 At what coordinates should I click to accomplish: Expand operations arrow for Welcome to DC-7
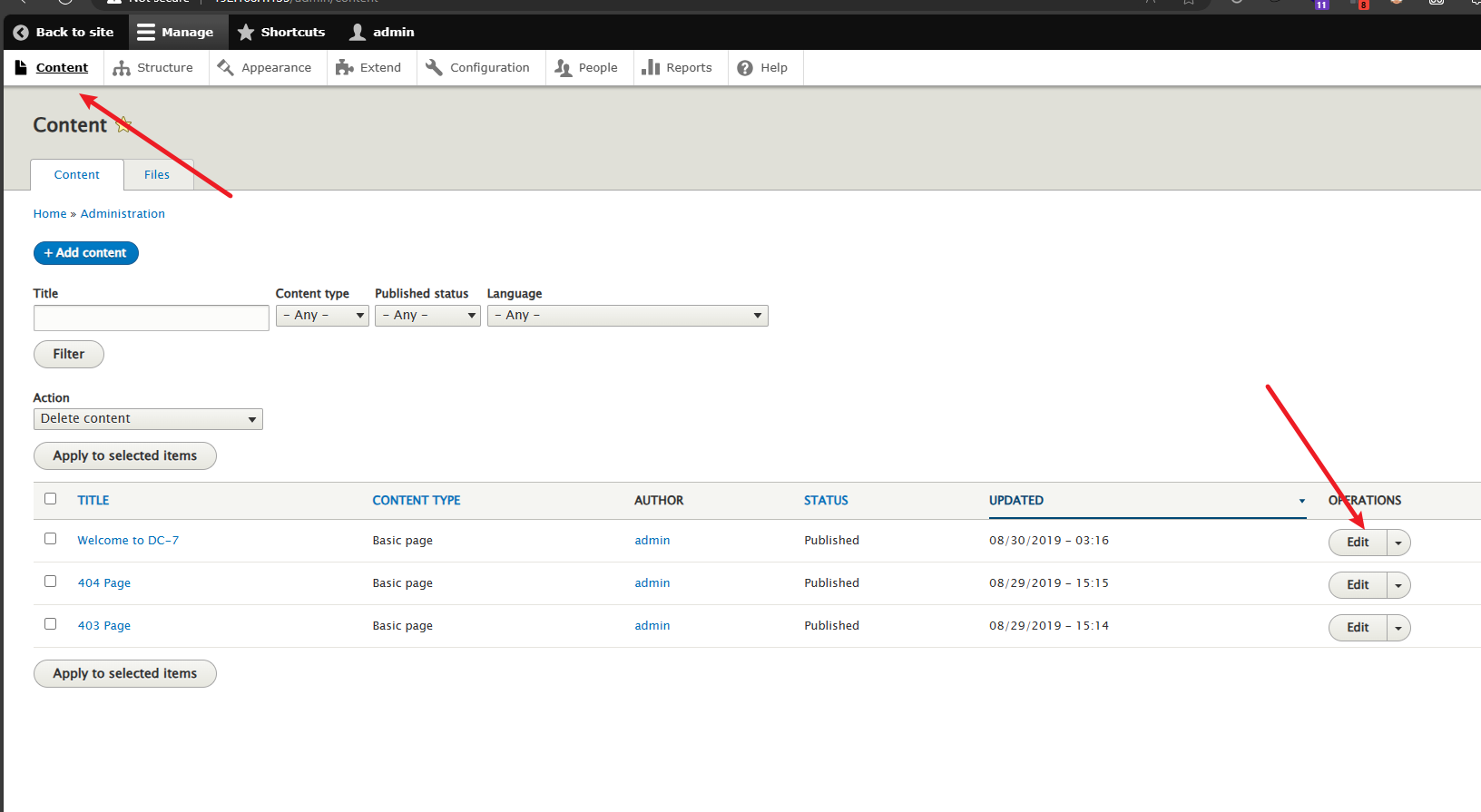[x=1398, y=543]
